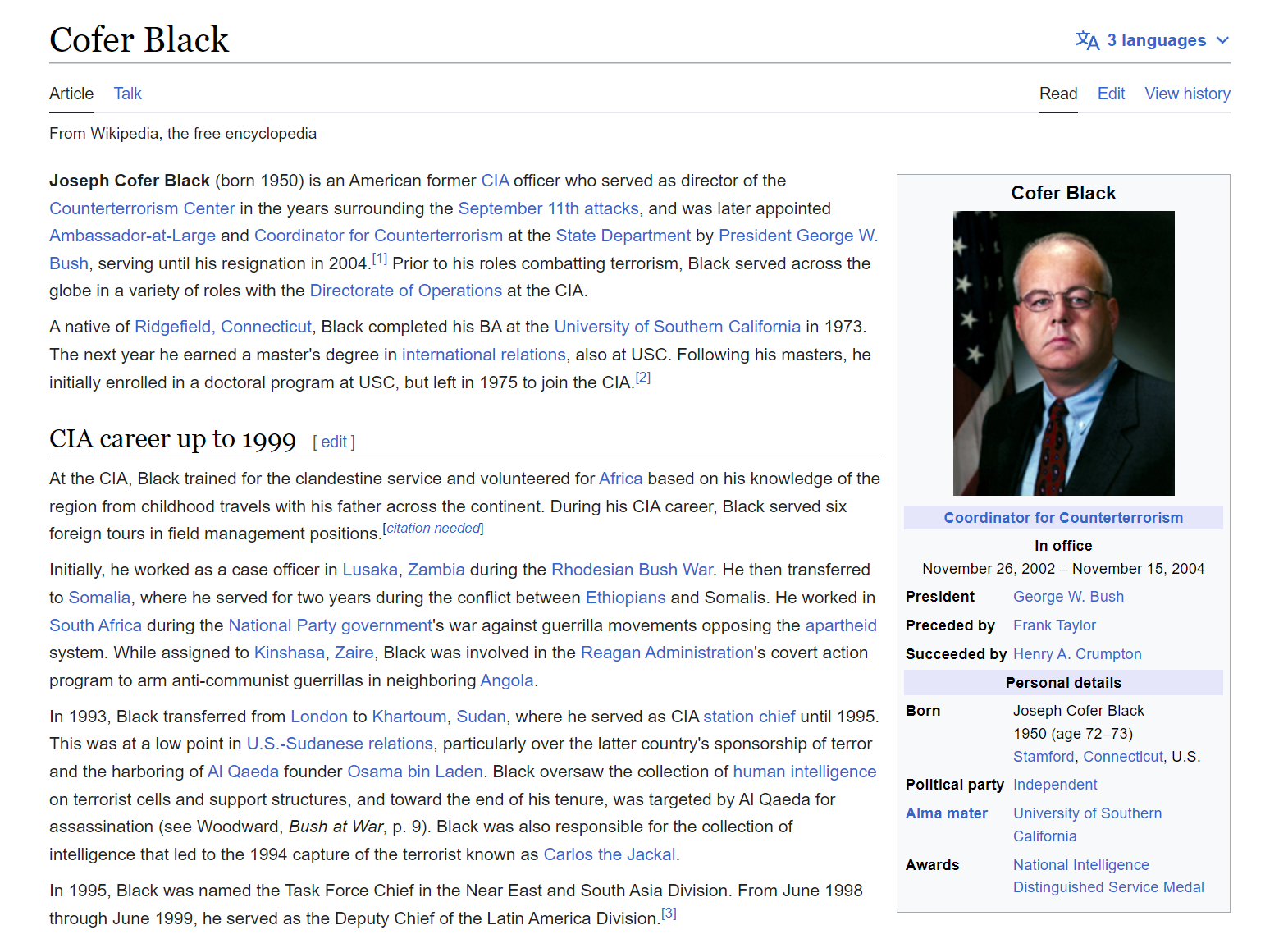Open Kinshasa link

click(x=290, y=653)
